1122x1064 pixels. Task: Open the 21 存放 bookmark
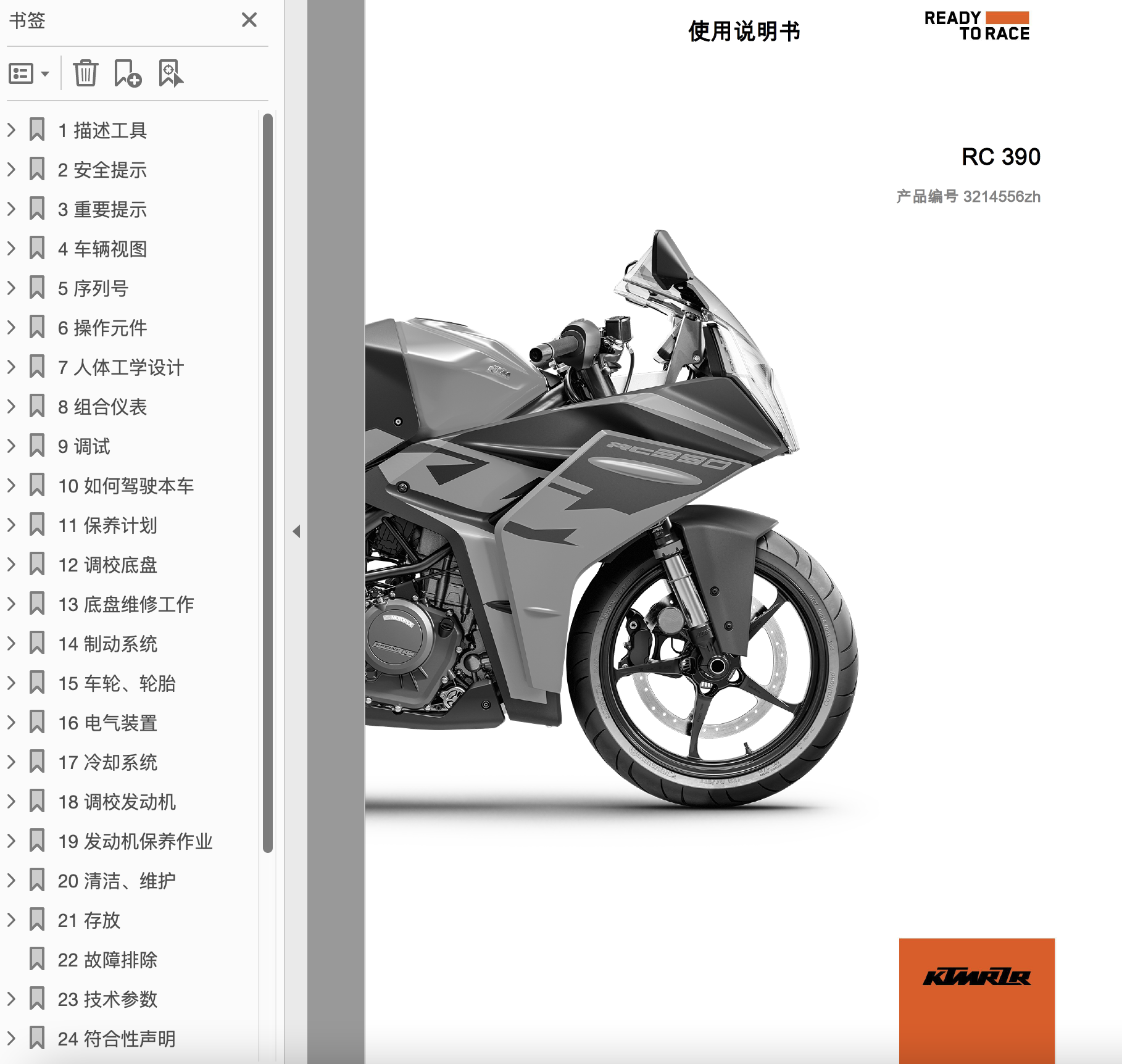click(x=89, y=920)
